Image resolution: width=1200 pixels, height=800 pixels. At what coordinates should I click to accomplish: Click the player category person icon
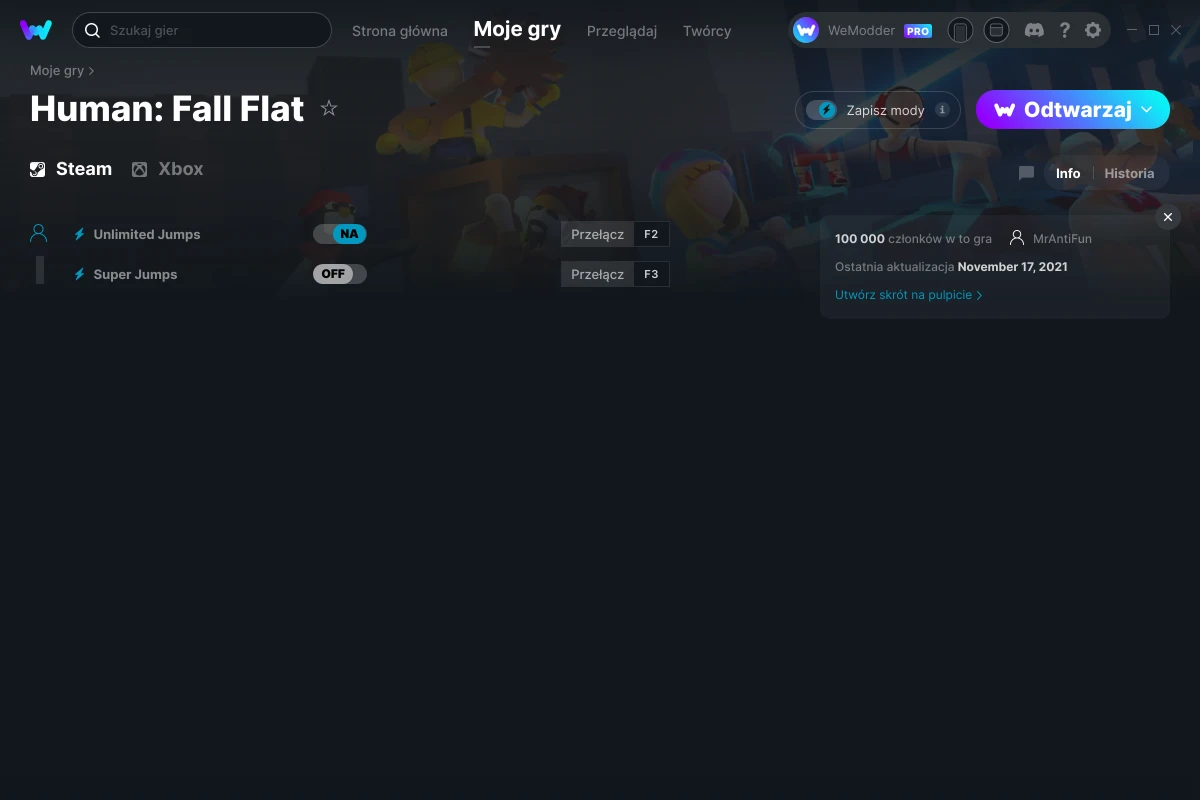pyautogui.click(x=39, y=233)
